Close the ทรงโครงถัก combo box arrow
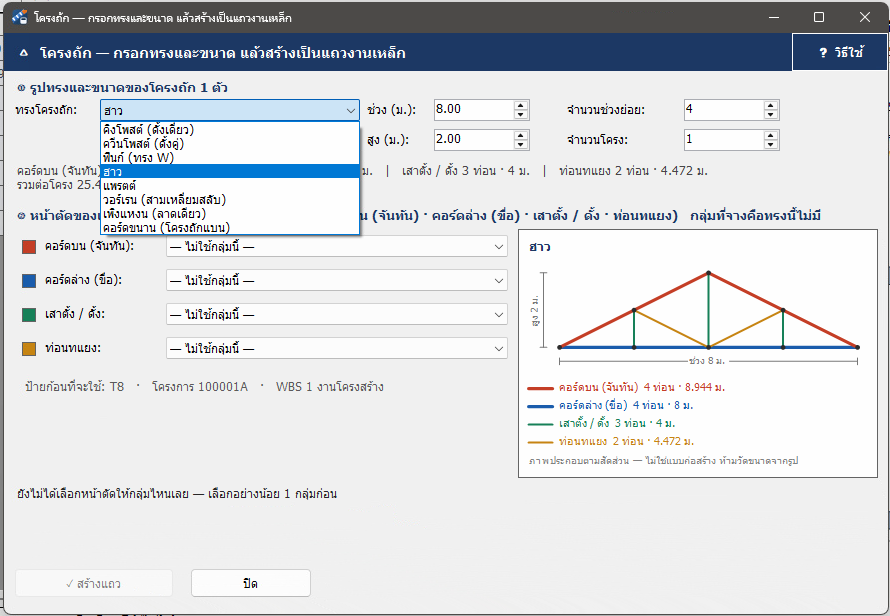Image resolution: width=890 pixels, height=616 pixels. 351,110
